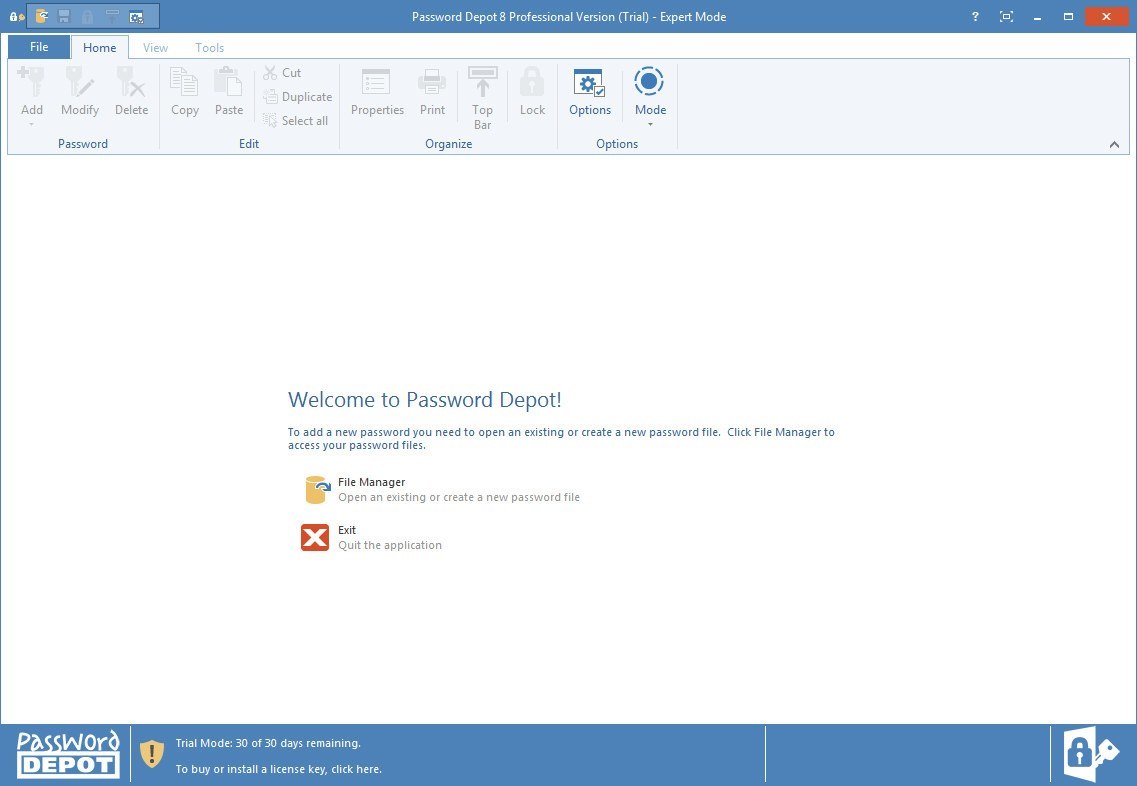
Task: Open Help with the question mark icon
Action: (975, 16)
